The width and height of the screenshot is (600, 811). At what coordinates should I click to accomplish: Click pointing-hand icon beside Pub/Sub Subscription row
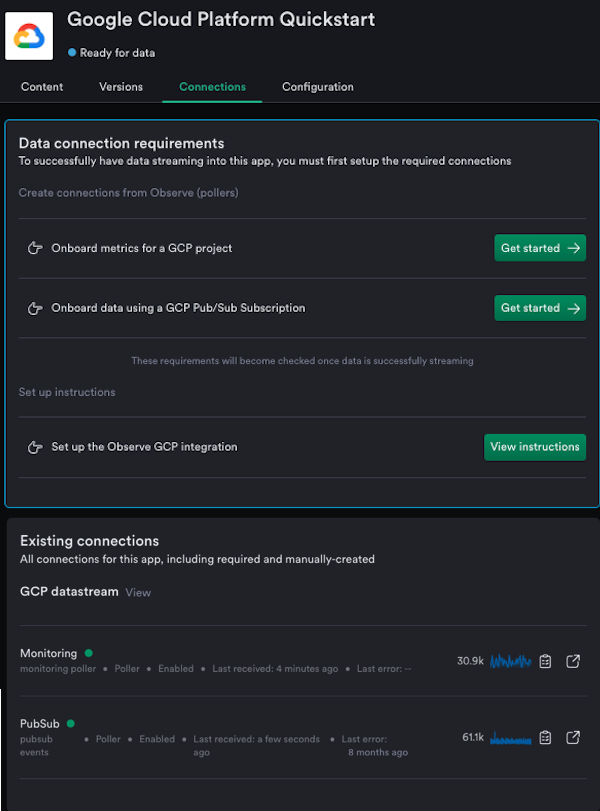coord(35,308)
